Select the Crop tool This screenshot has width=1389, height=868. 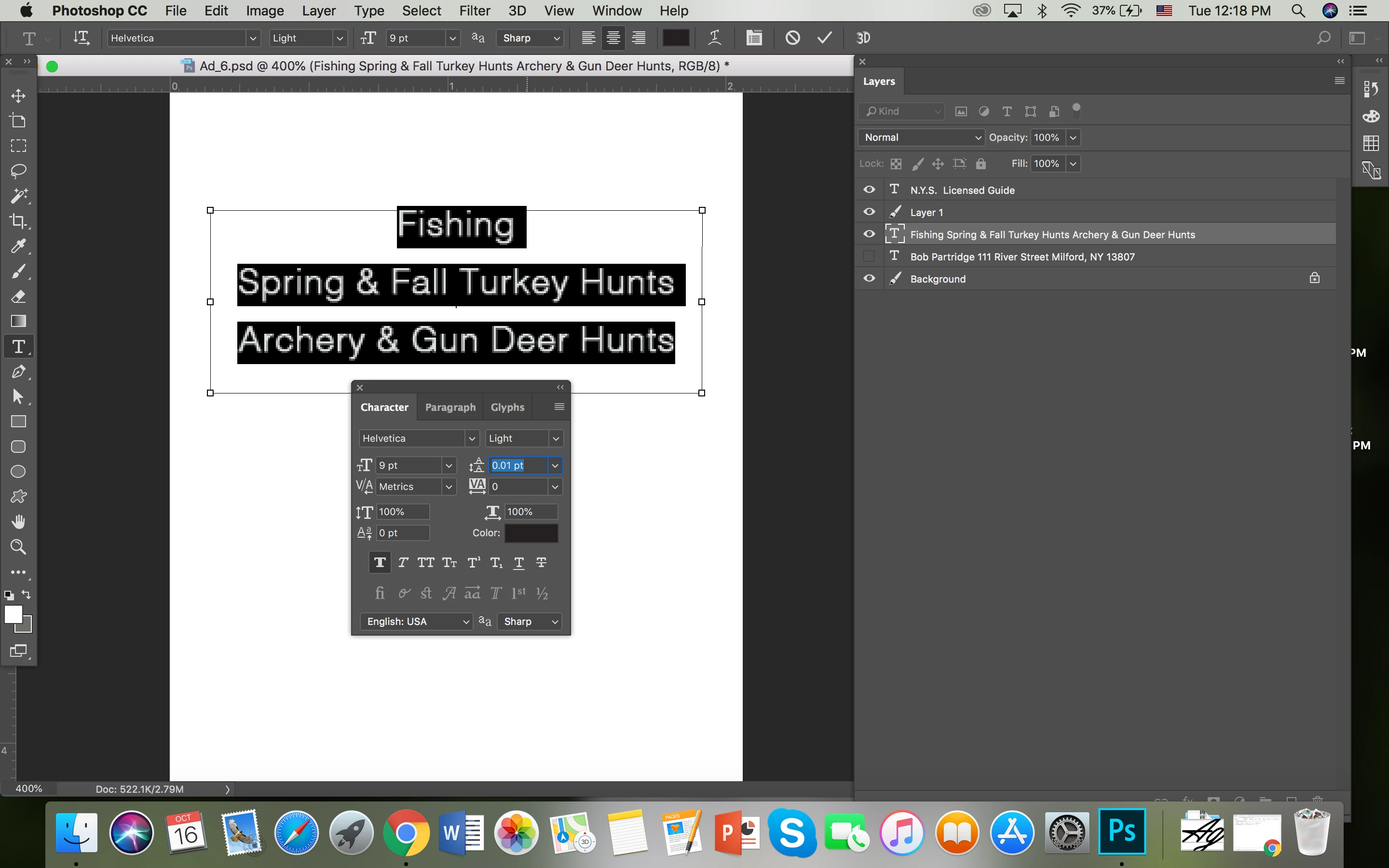click(18, 220)
